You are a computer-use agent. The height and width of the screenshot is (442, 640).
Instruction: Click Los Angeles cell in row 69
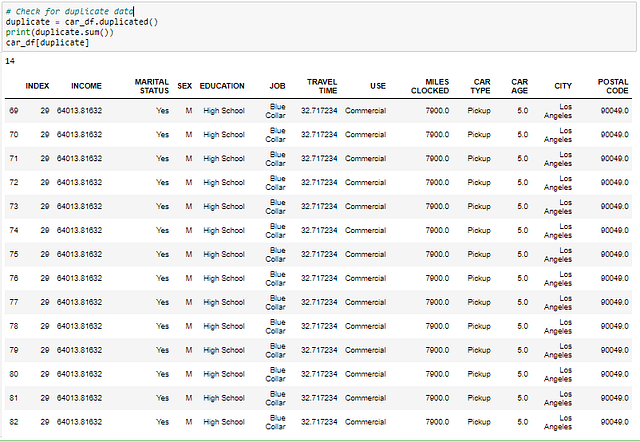[x=558, y=111]
